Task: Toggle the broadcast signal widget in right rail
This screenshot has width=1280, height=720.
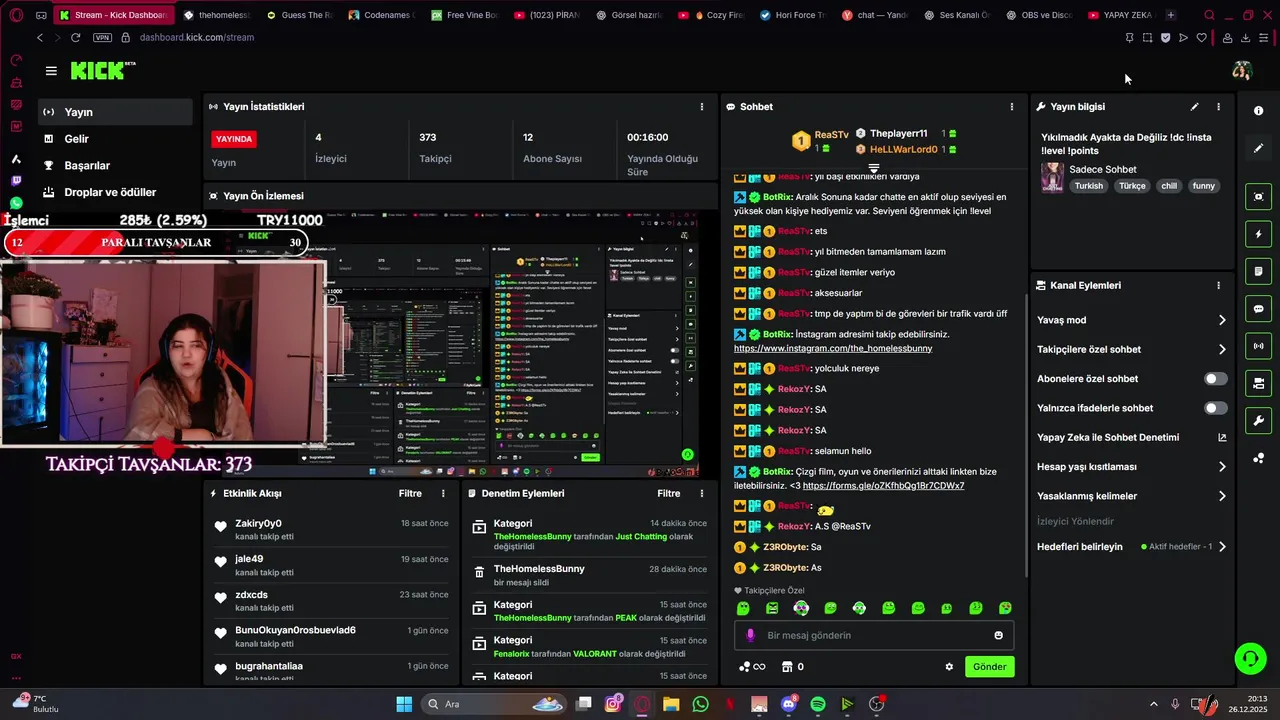Action: point(1258,346)
